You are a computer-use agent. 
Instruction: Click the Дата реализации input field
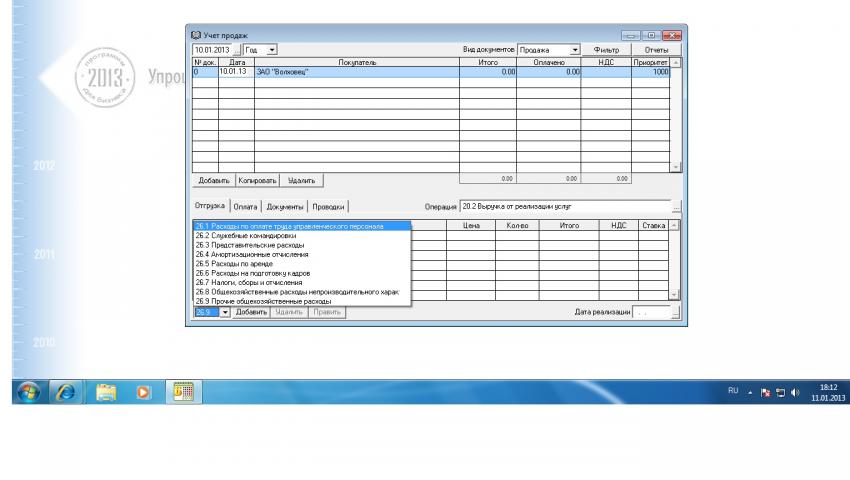[652, 312]
